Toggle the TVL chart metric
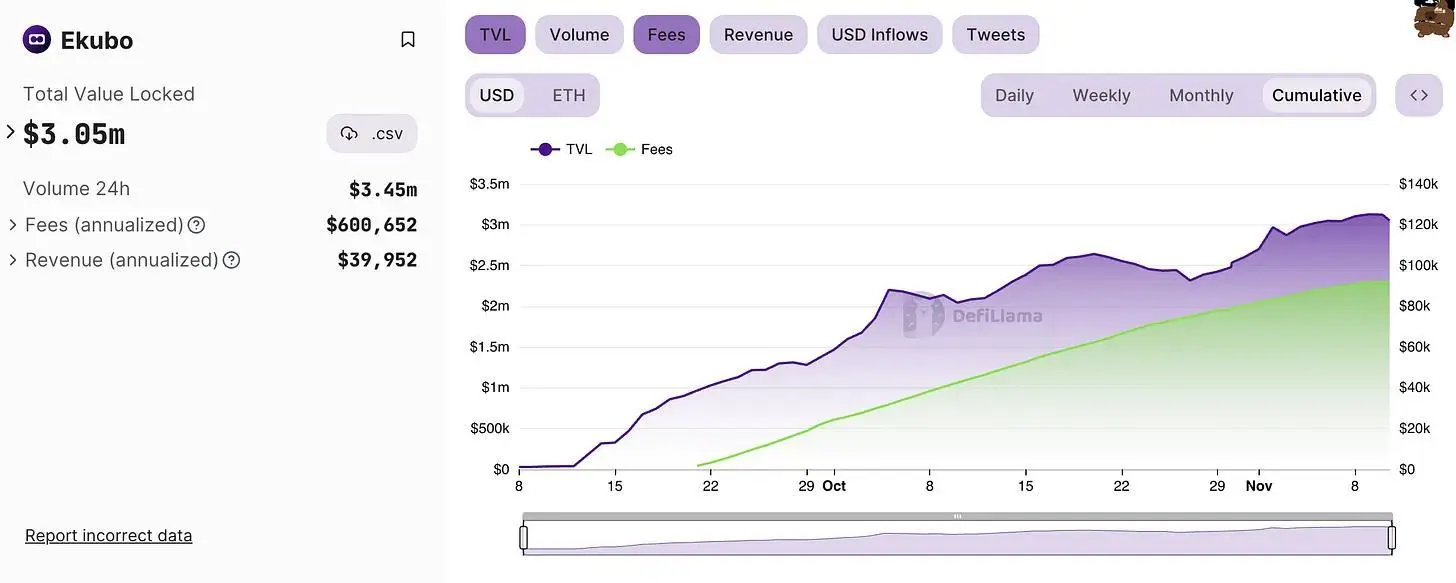 [495, 35]
